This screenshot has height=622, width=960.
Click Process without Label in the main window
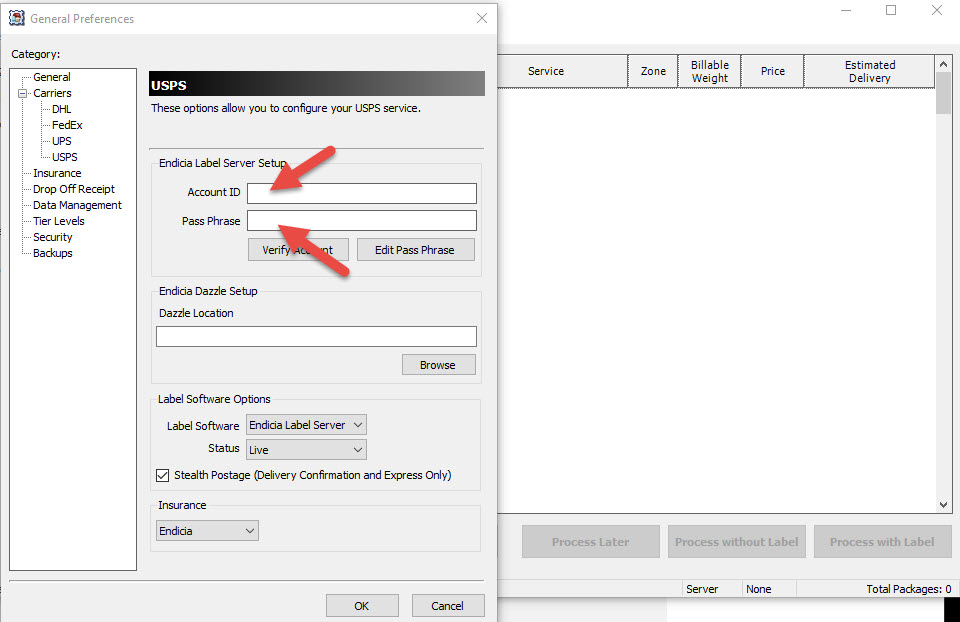coord(737,542)
